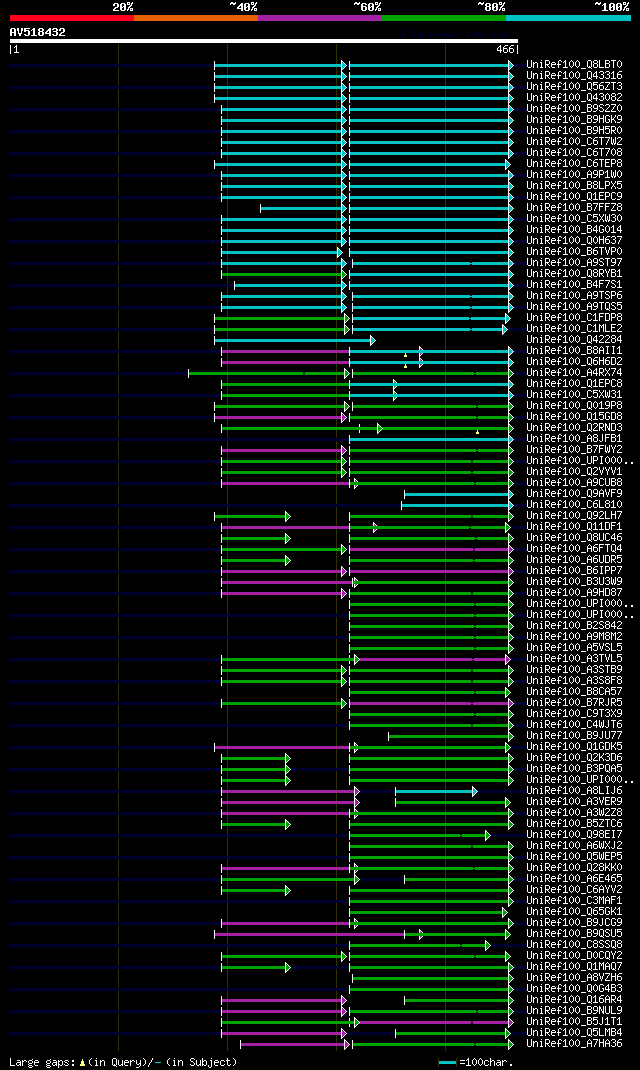Select the UniRef100_A8JFB1 label
This screenshot has width=640, height=1070.
pos(574,439)
